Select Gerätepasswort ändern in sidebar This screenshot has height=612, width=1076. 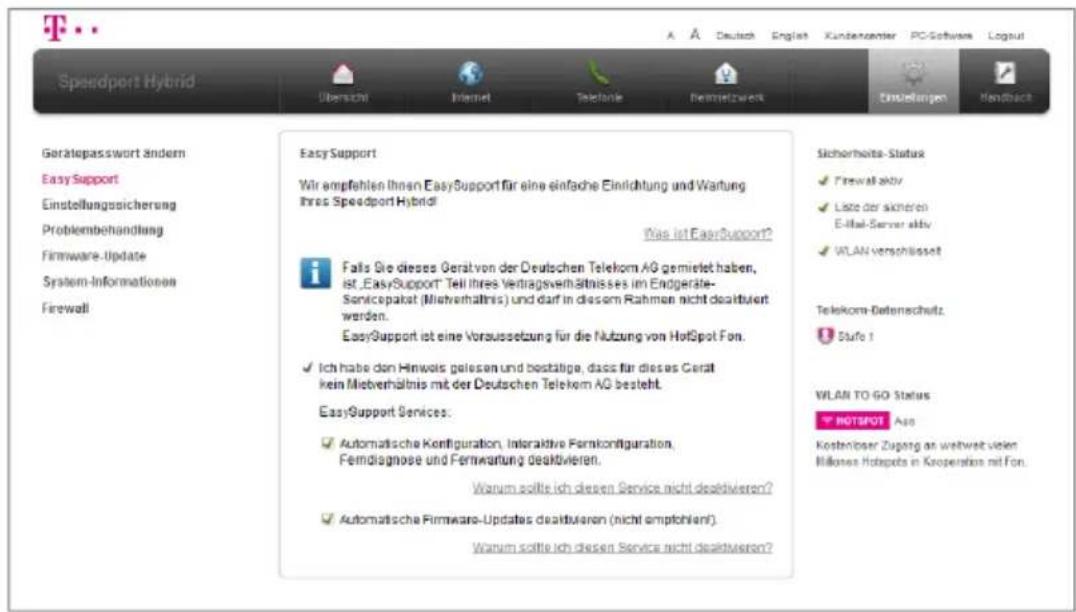click(x=113, y=153)
